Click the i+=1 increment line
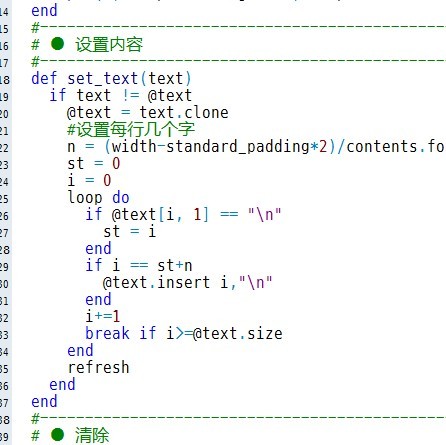 point(103,316)
